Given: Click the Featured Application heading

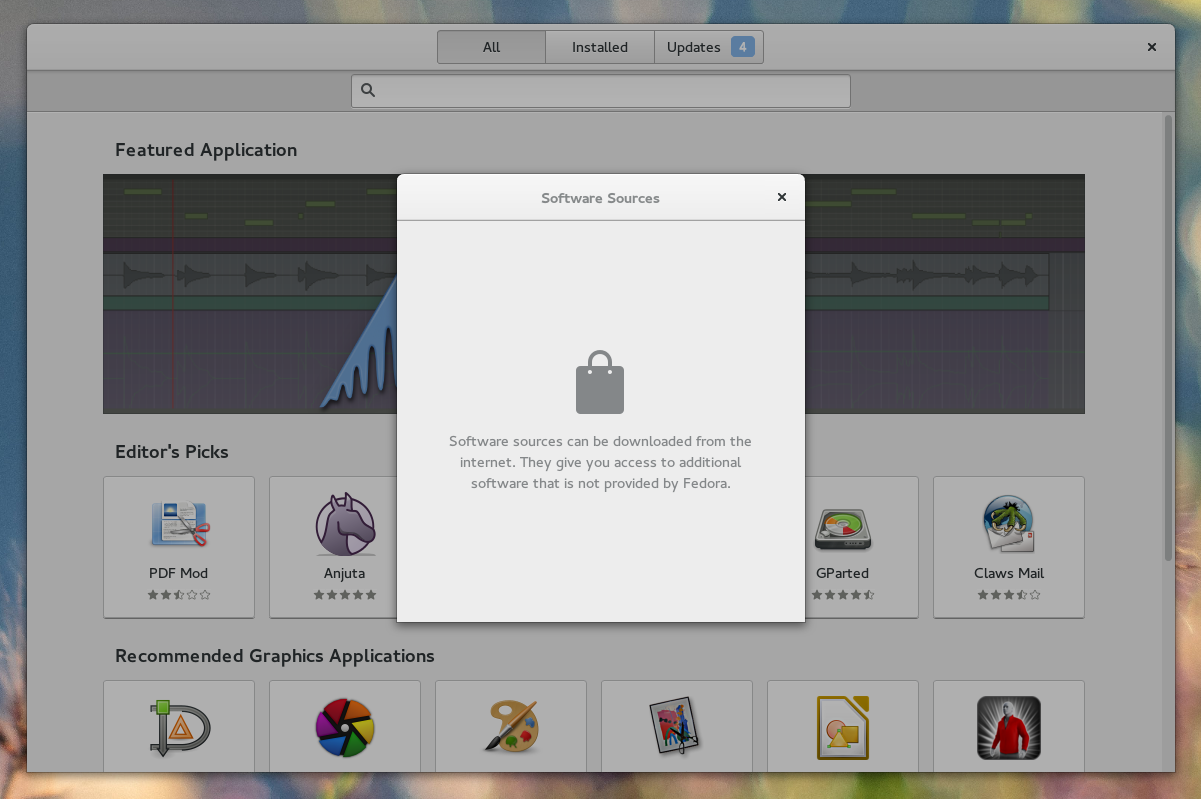Looking at the screenshot, I should pos(206,150).
